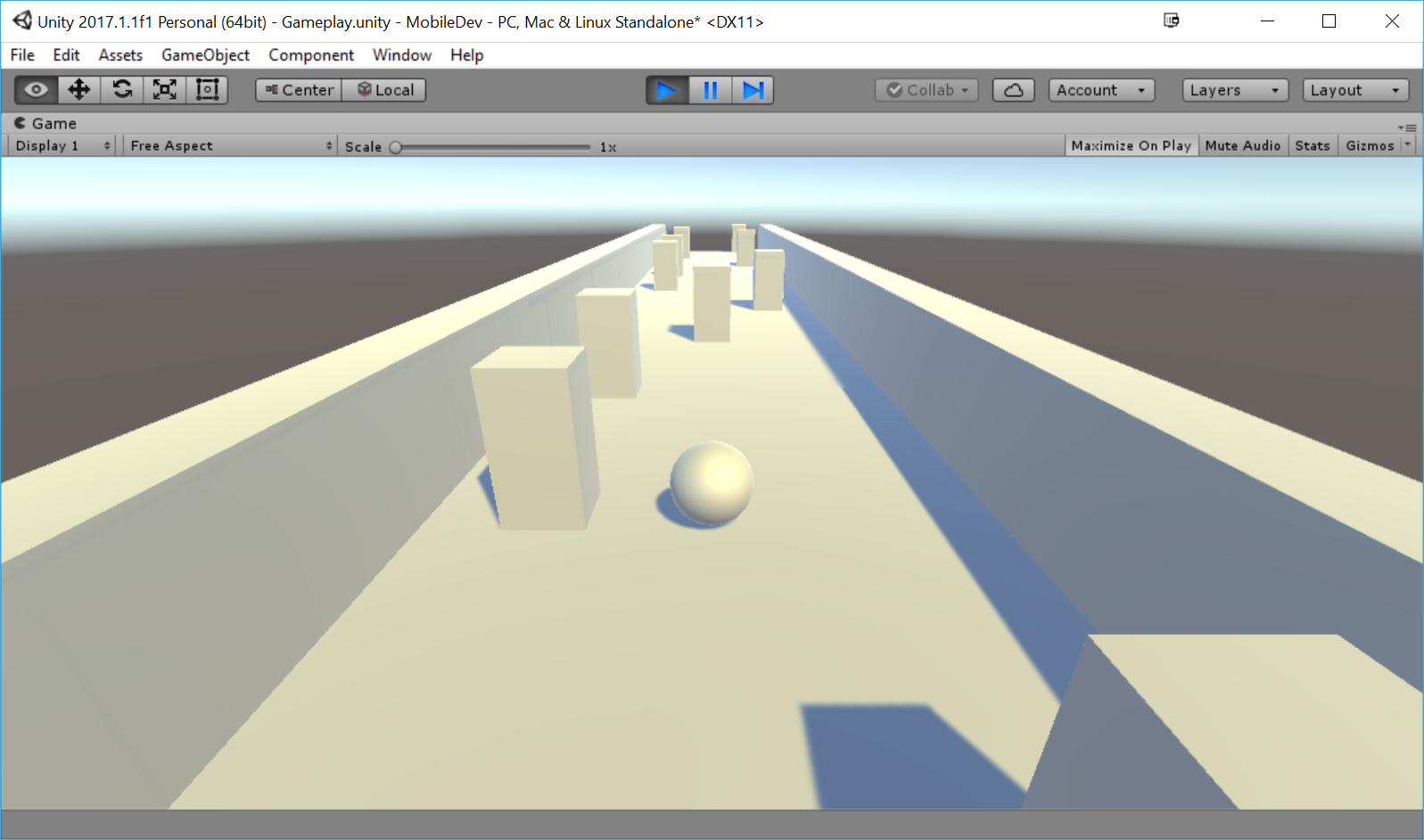Open the Window menu

[x=402, y=55]
